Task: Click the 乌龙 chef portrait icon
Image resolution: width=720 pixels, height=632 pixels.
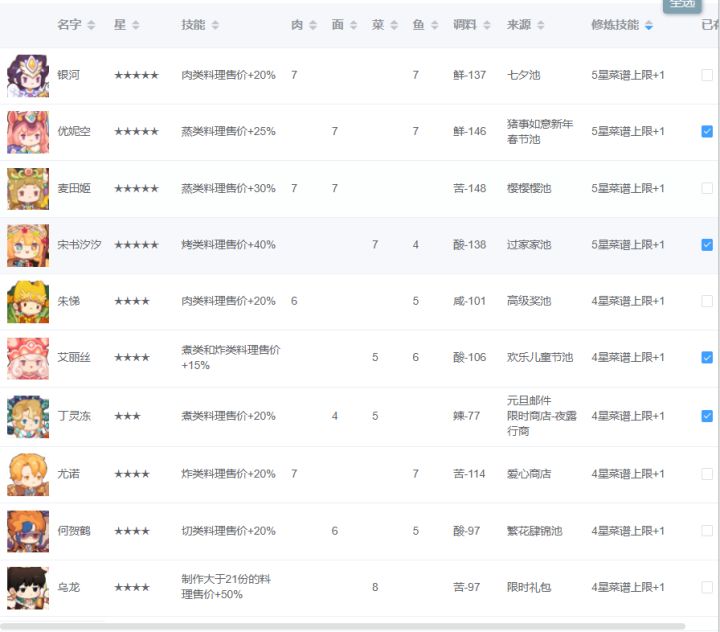Action: [x=28, y=588]
